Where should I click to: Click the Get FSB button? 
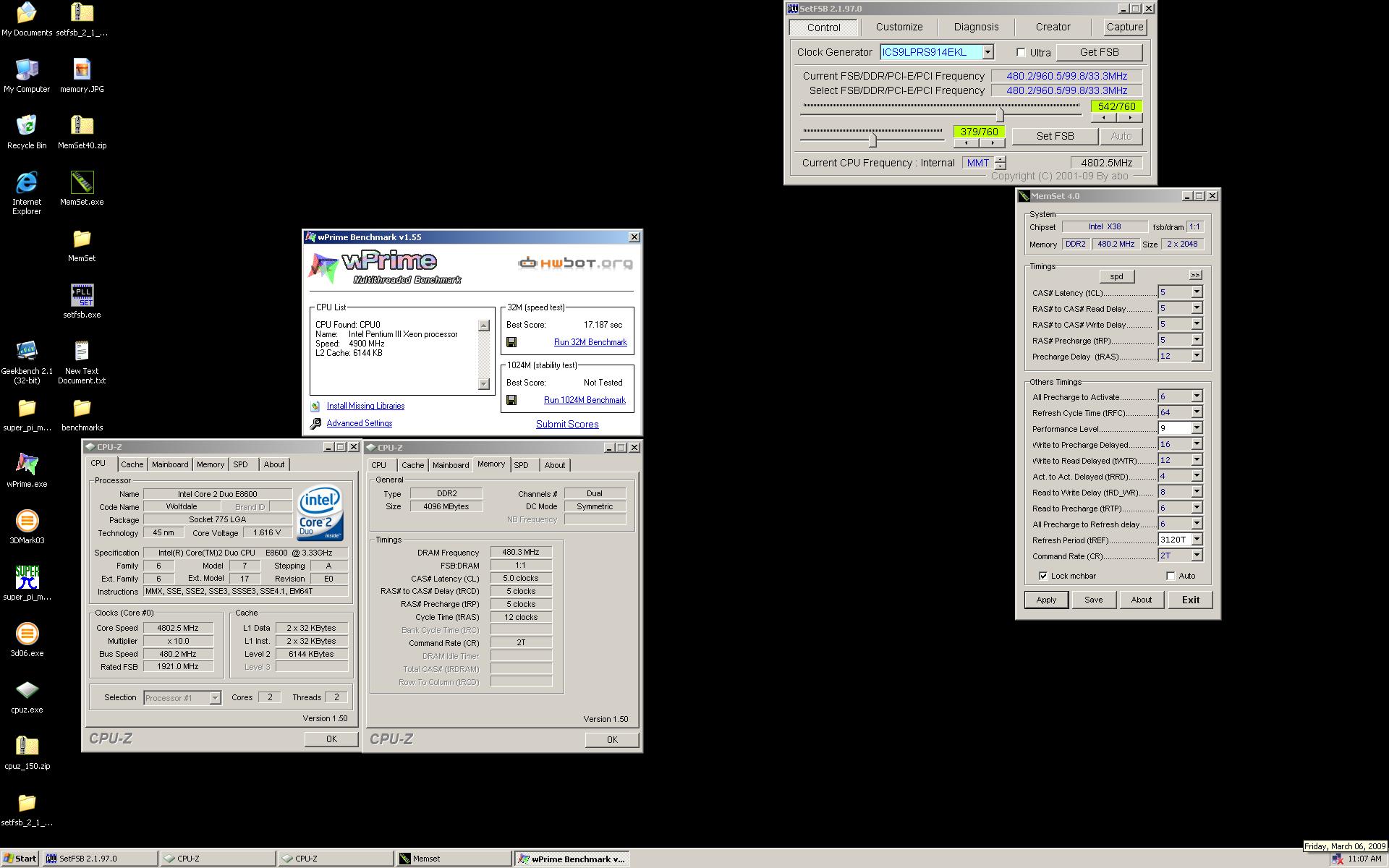(1099, 52)
